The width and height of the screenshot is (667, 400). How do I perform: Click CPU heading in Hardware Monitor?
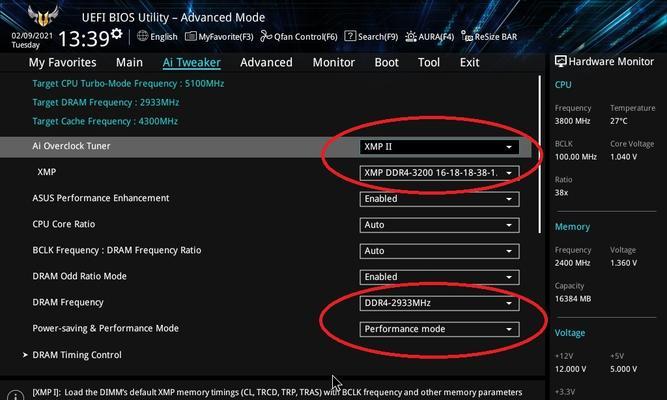coord(563,85)
